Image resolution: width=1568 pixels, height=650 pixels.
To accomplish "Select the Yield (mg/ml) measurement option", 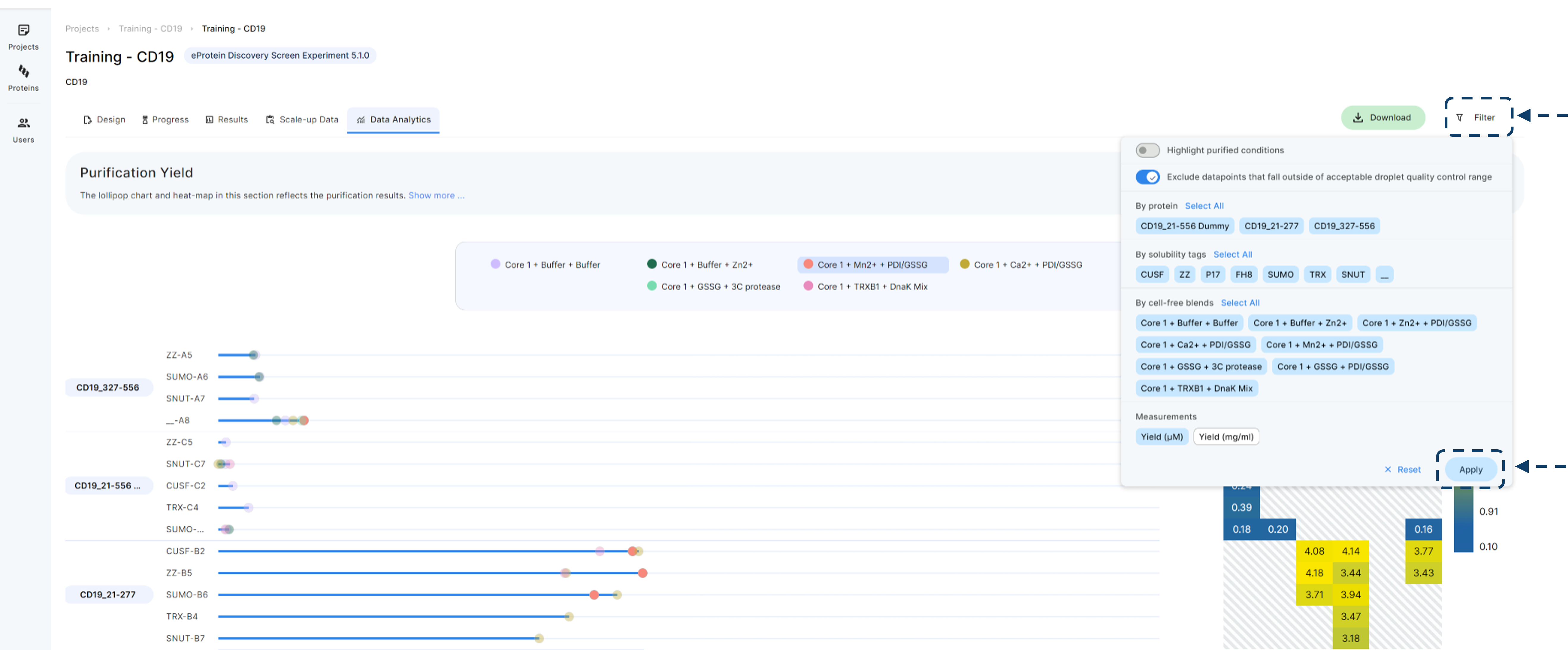I will pos(1226,437).
